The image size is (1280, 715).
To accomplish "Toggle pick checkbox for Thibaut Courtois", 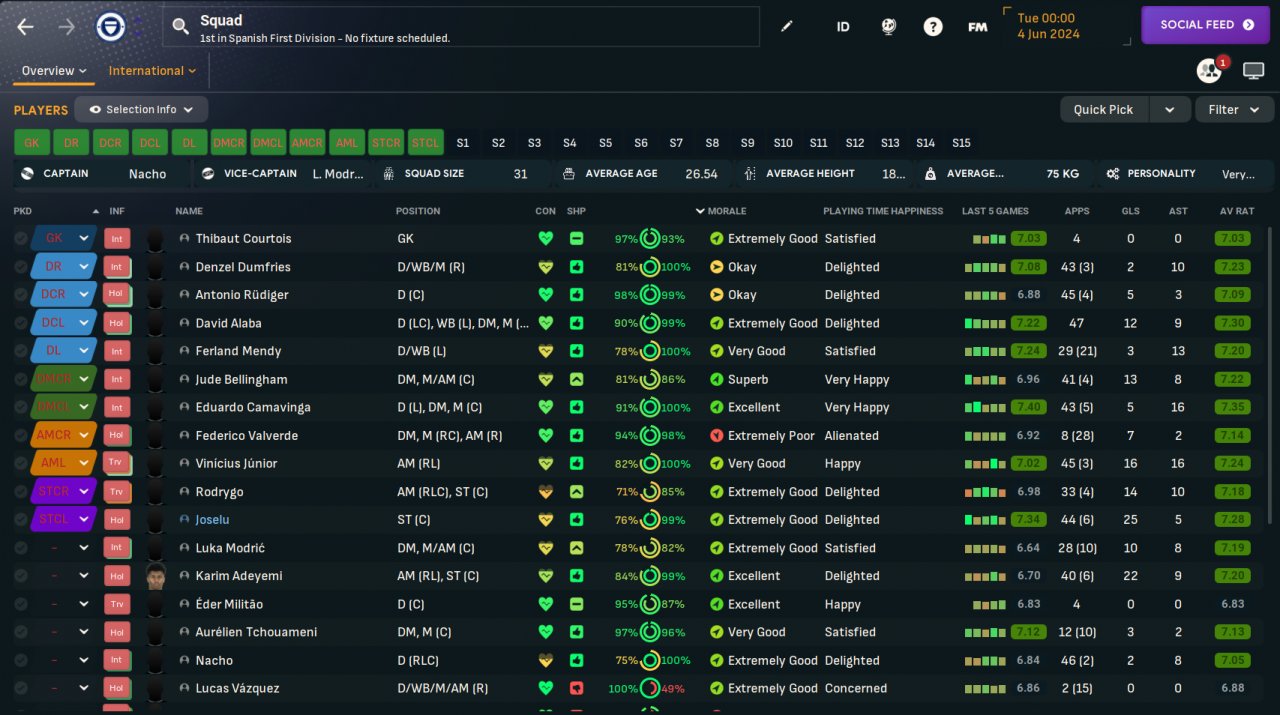I will (x=21, y=239).
